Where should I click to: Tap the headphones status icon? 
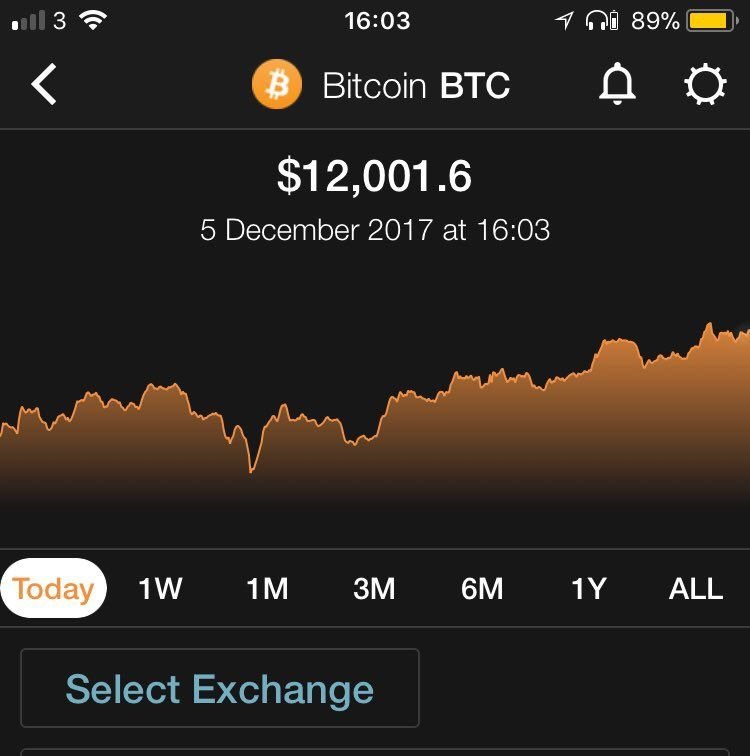602,21
